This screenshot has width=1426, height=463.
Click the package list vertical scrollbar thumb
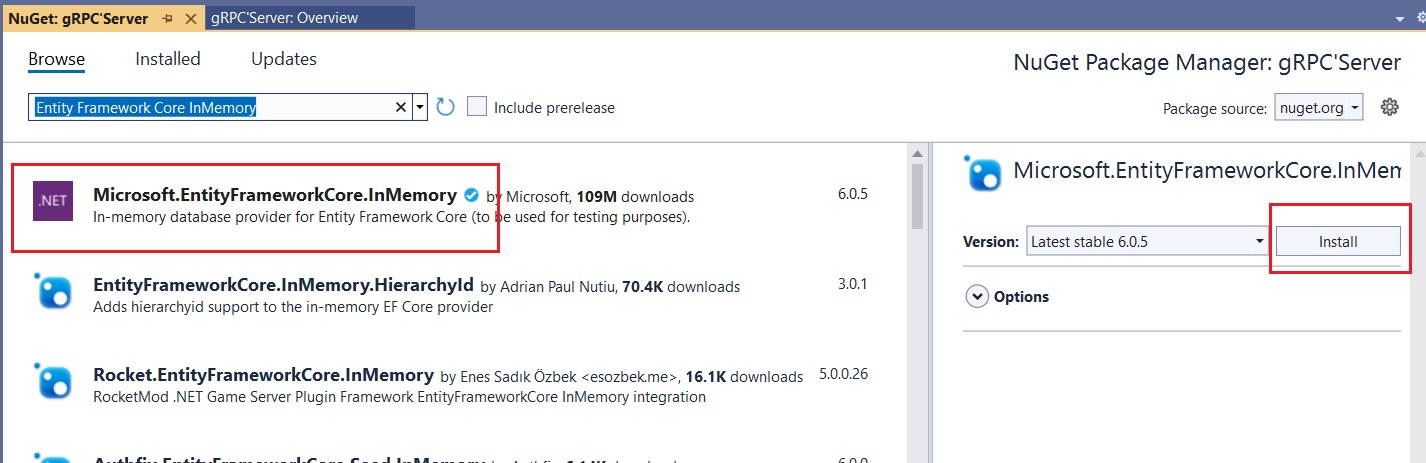916,197
